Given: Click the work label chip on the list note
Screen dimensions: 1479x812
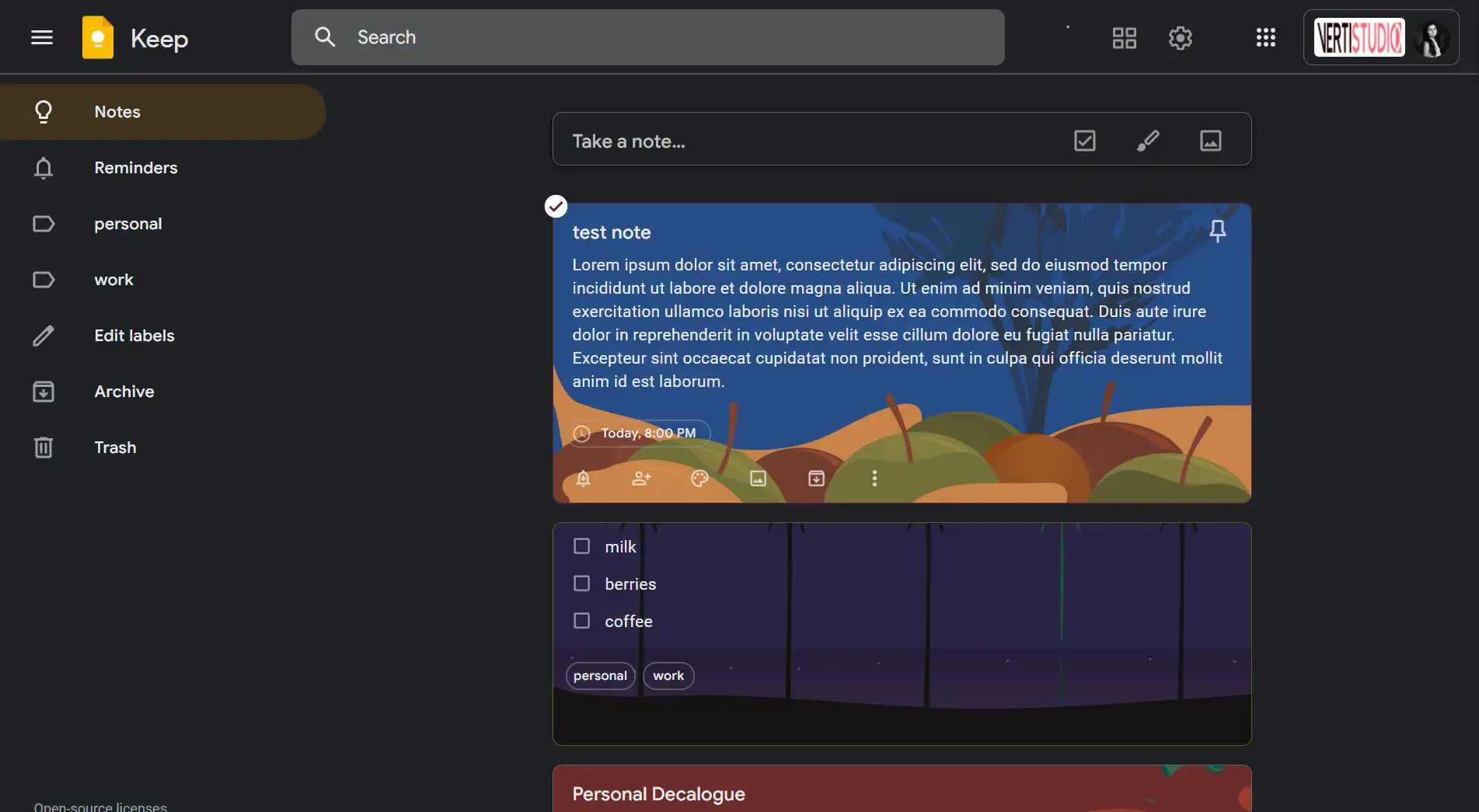Looking at the screenshot, I should pos(668,675).
